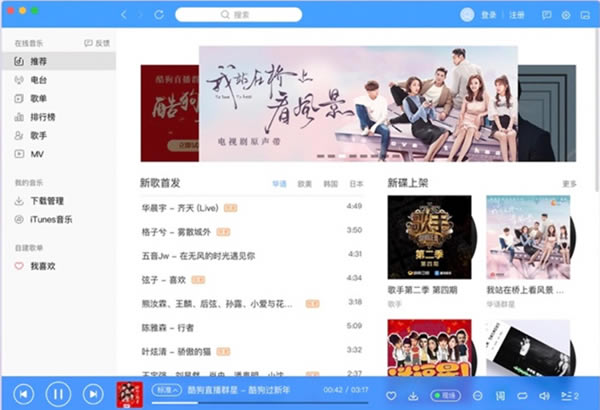Open the cartoon group album cover
The width and height of the screenshot is (600, 410).
click(x=429, y=348)
